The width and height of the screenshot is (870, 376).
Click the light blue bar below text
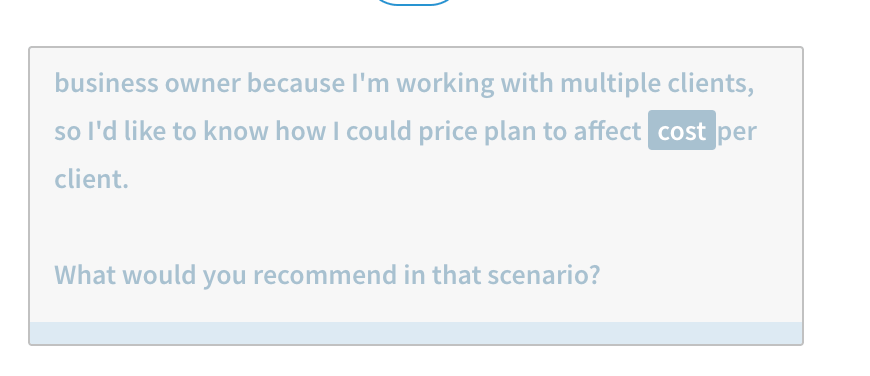click(x=416, y=333)
